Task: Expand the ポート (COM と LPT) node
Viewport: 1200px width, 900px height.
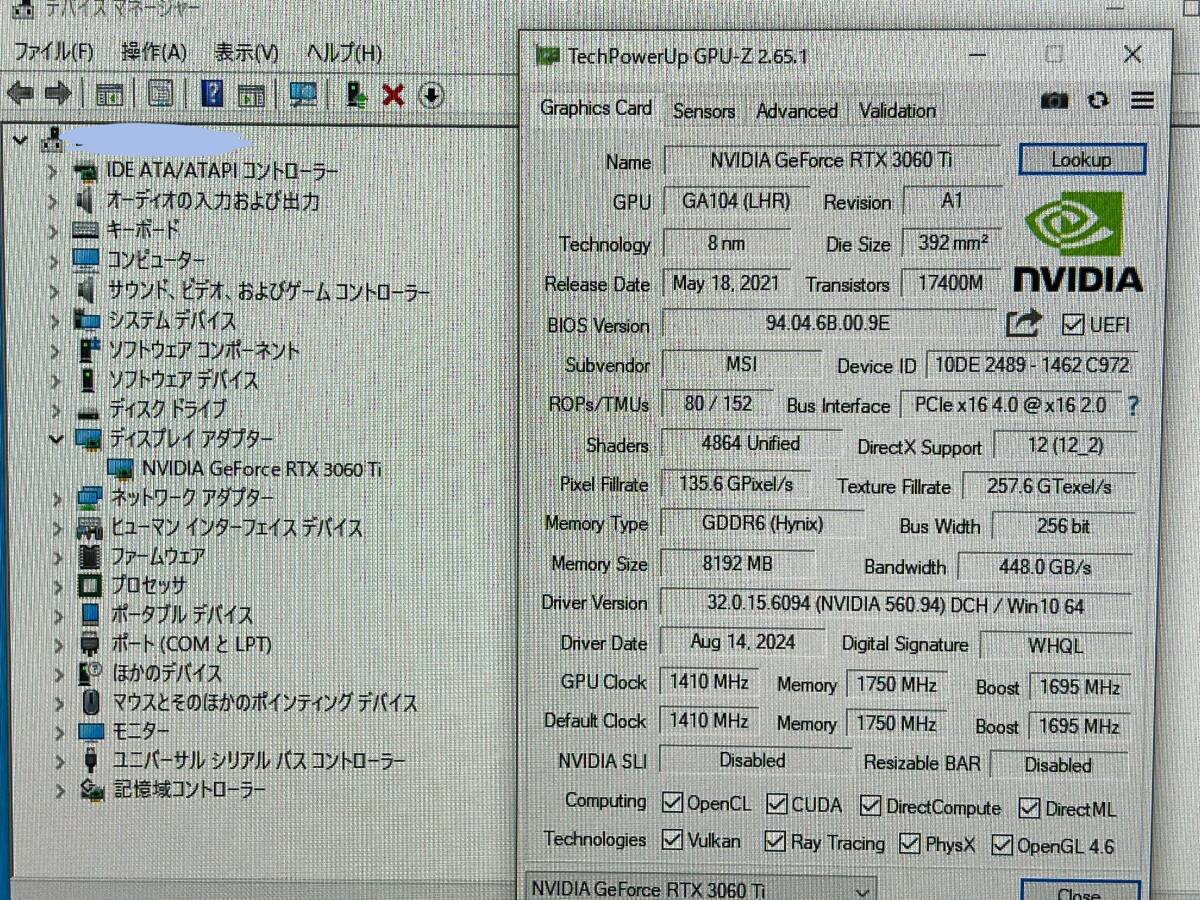Action: [x=56, y=644]
